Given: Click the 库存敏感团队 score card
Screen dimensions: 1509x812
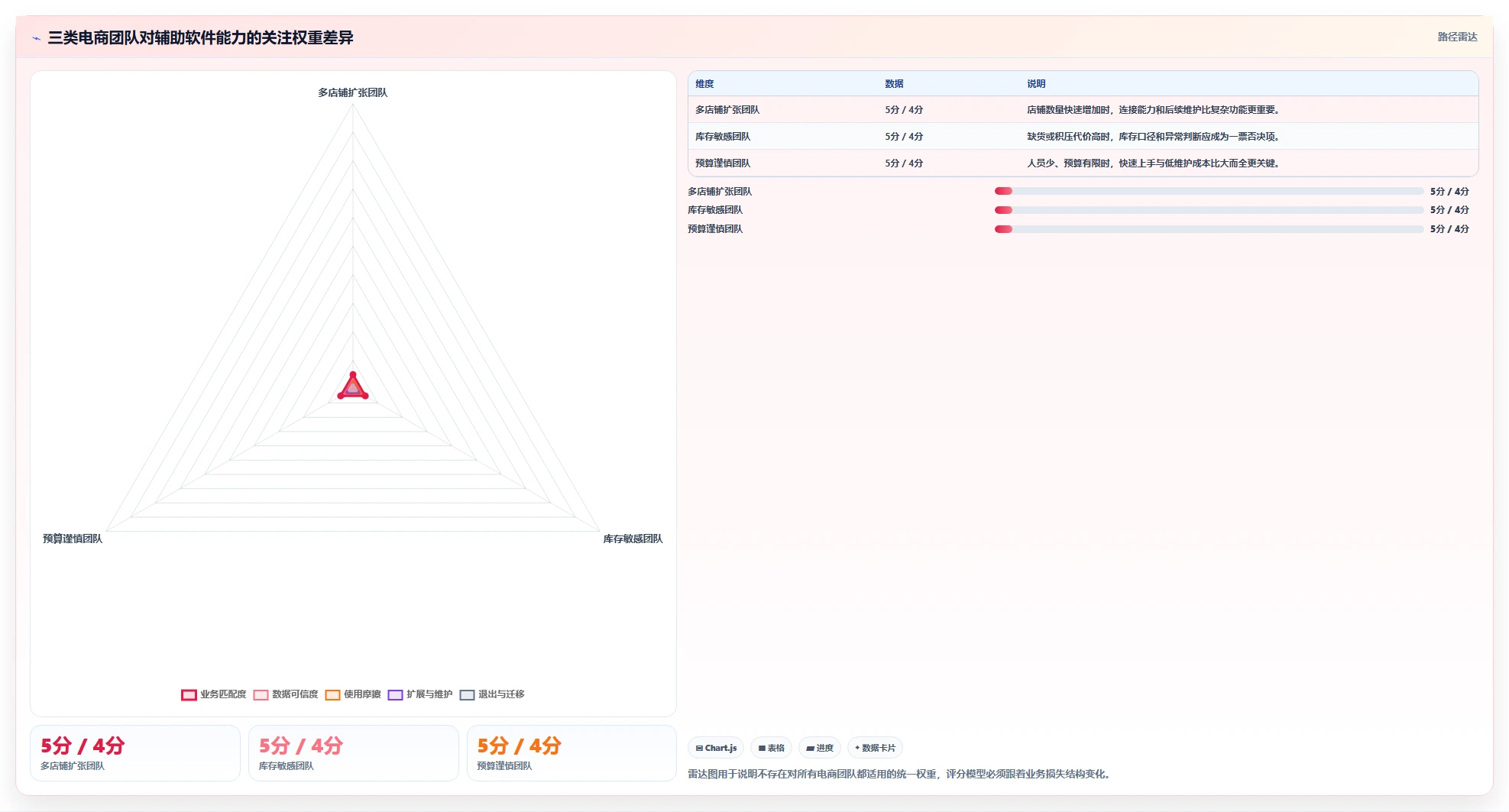Looking at the screenshot, I should point(354,753).
